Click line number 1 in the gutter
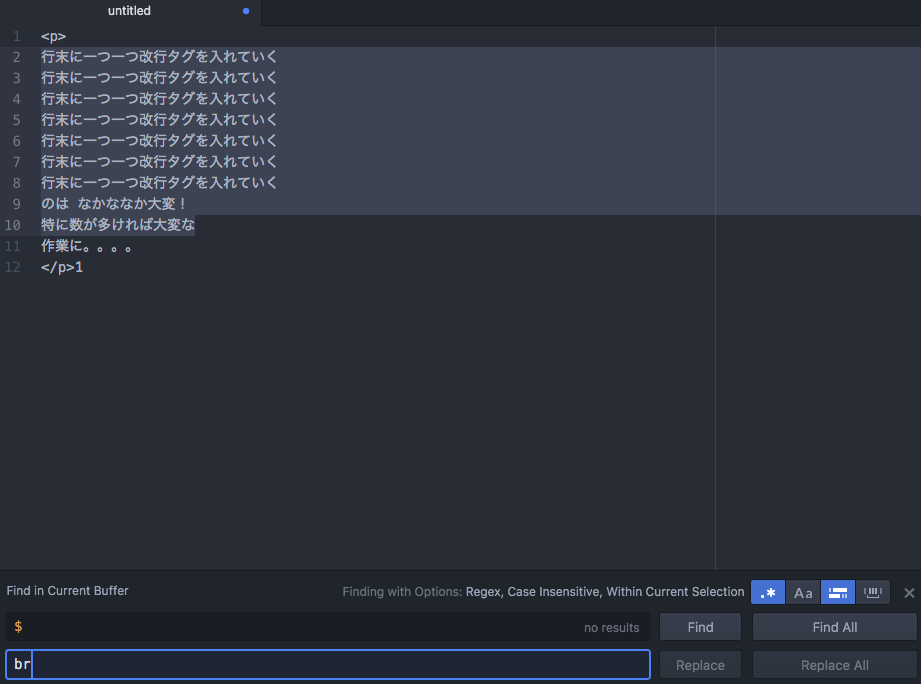Viewport: 921px width, 684px height. point(17,36)
